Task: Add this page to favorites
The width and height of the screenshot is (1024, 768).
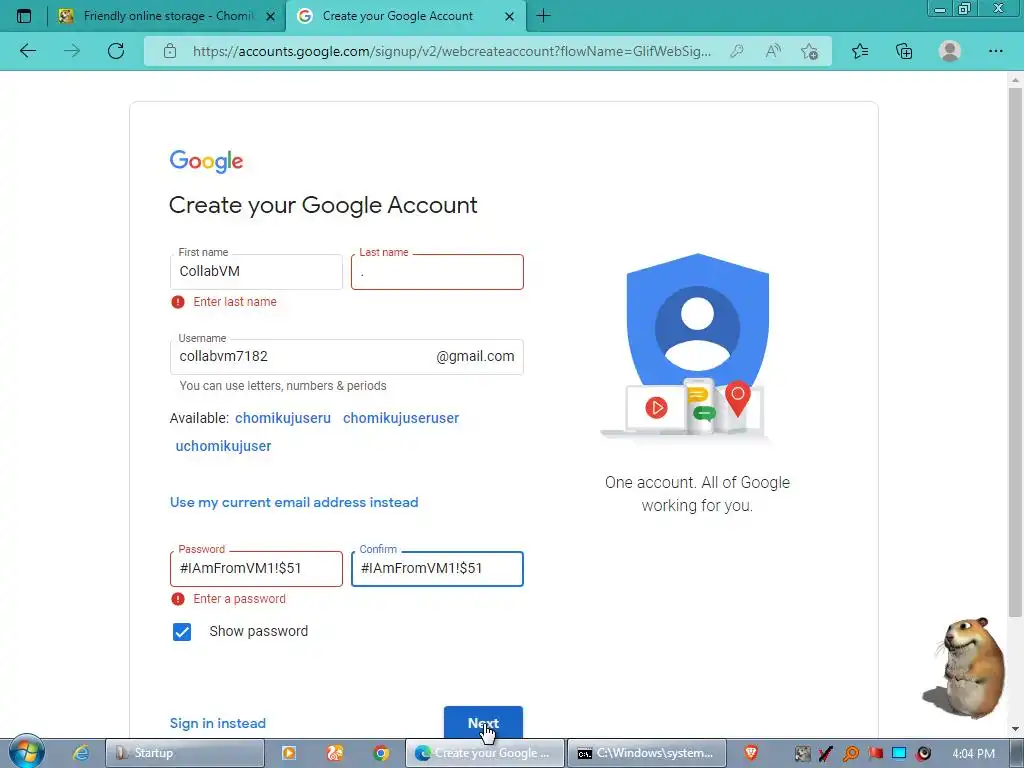Action: 810,51
